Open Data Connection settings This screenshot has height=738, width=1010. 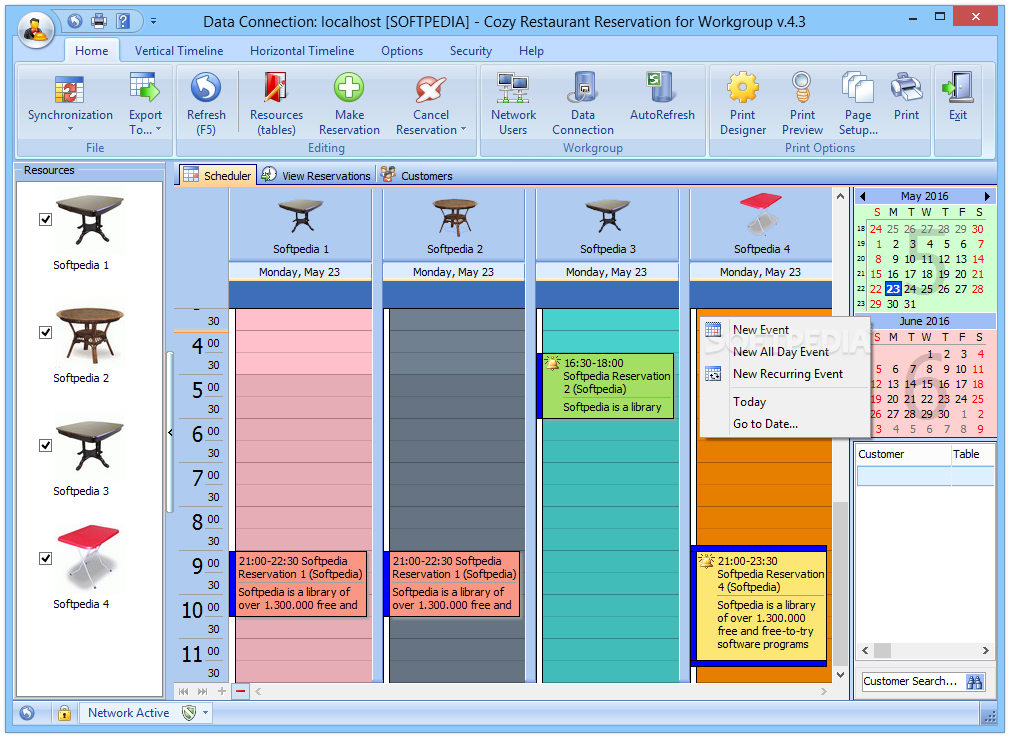[583, 104]
